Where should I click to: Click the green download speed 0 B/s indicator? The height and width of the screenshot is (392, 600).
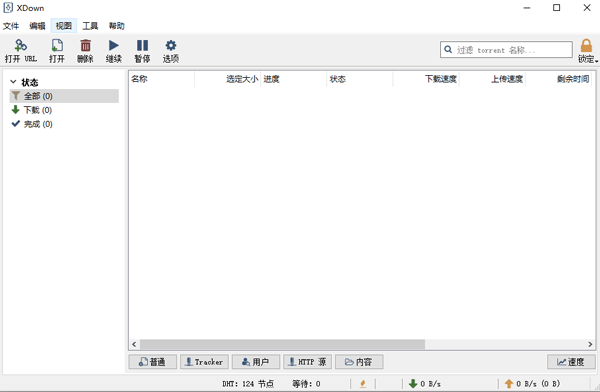425,384
